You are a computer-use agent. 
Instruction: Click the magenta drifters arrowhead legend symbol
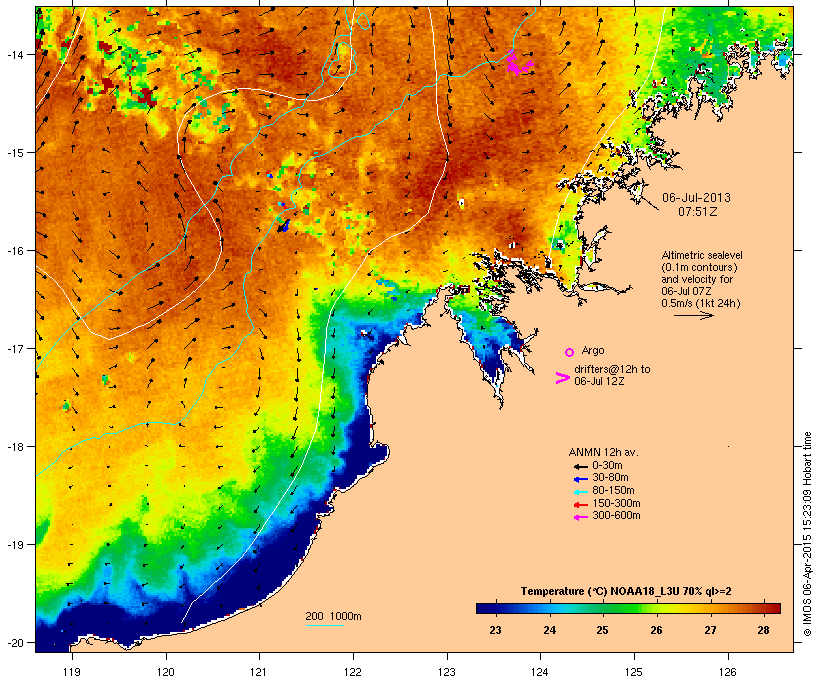(x=563, y=378)
